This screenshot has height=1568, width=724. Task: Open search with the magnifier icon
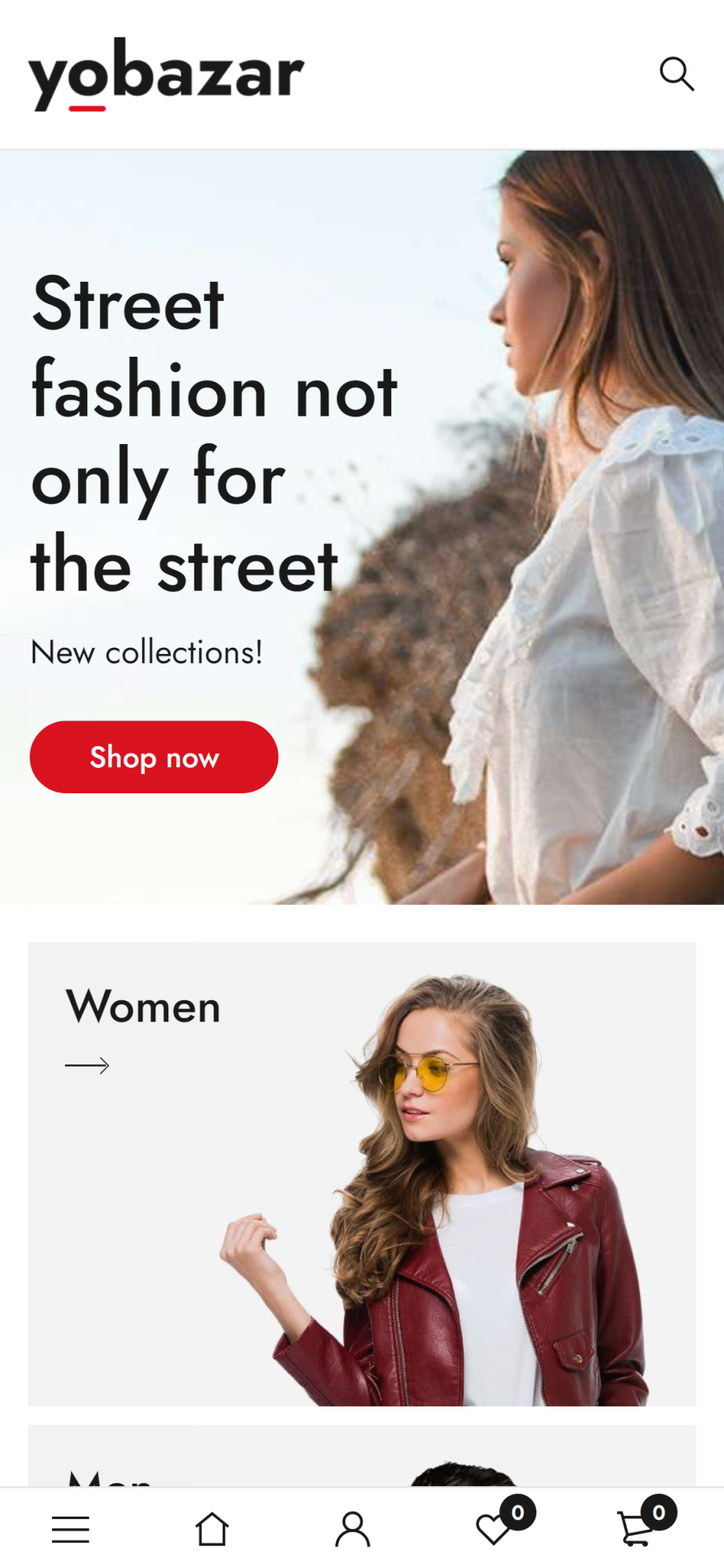click(x=677, y=74)
